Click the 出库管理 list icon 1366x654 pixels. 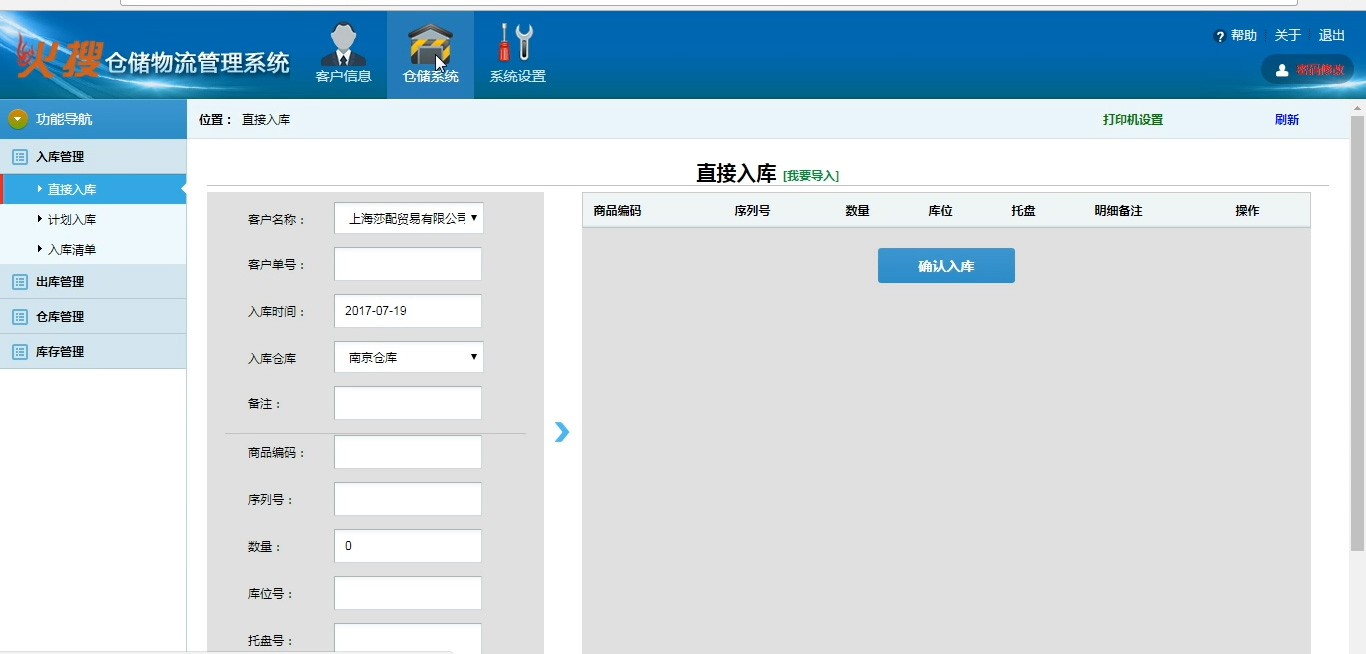point(19,282)
